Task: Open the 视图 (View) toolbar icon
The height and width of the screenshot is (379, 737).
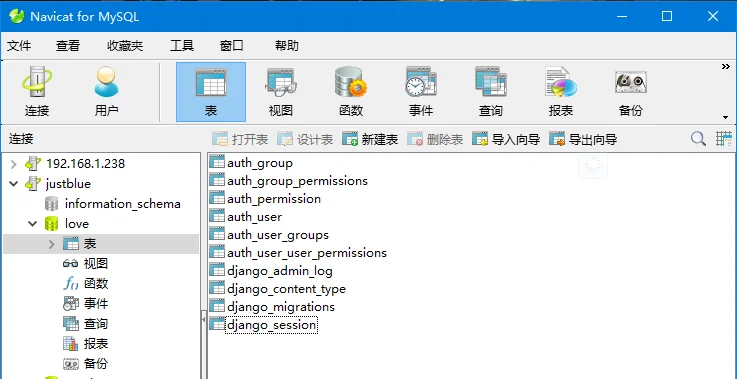Action: [x=281, y=92]
